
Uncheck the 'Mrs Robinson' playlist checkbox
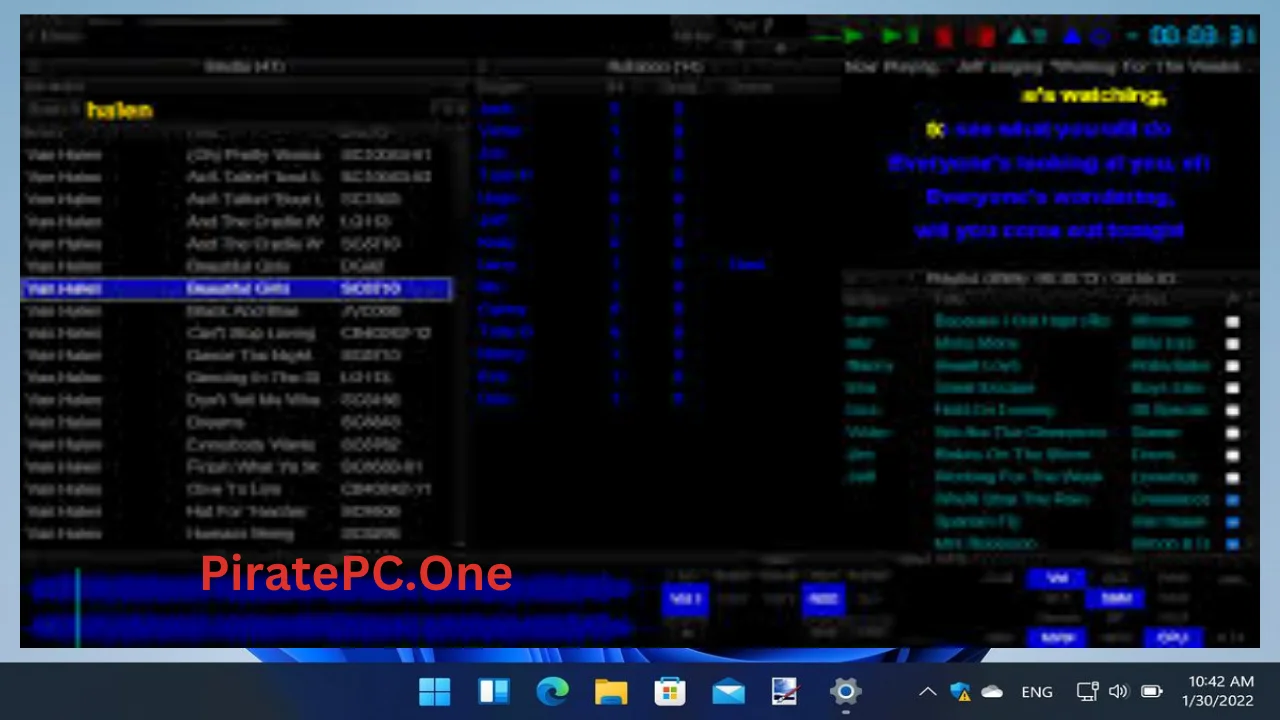[x=1232, y=544]
